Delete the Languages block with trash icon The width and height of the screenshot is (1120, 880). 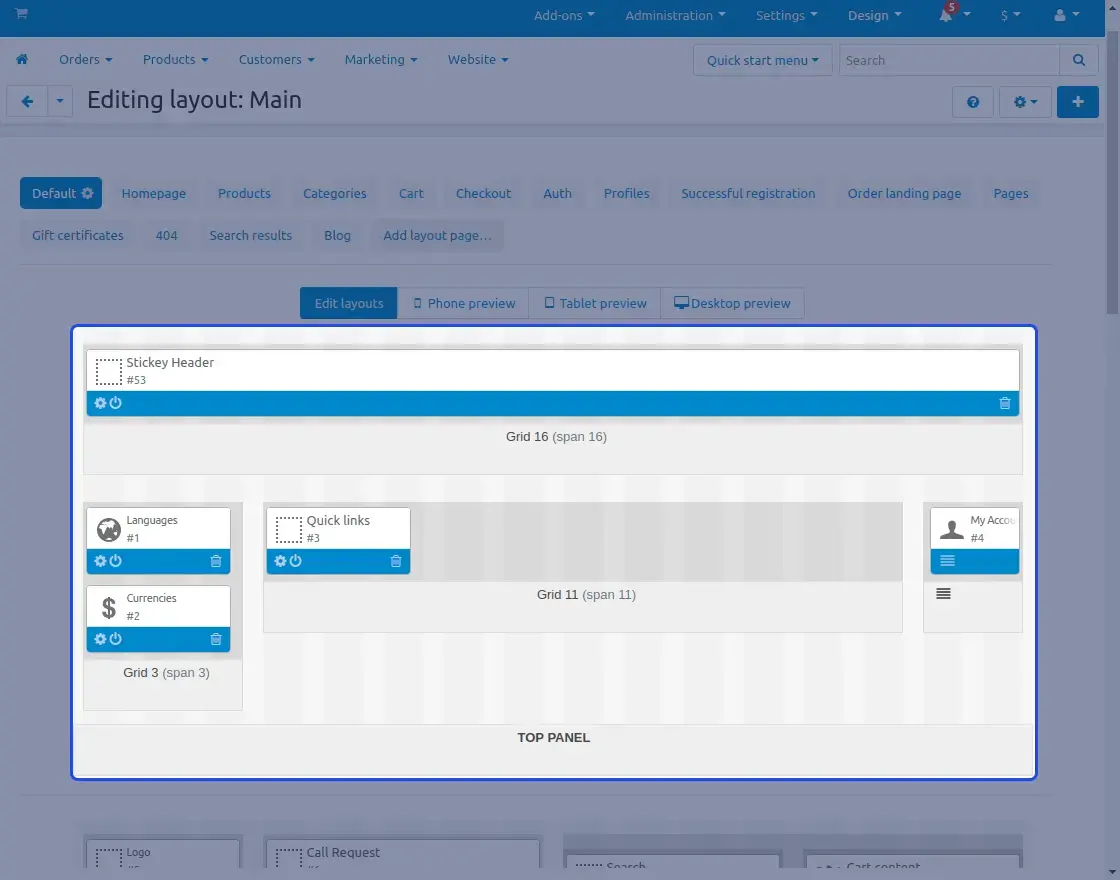click(216, 561)
